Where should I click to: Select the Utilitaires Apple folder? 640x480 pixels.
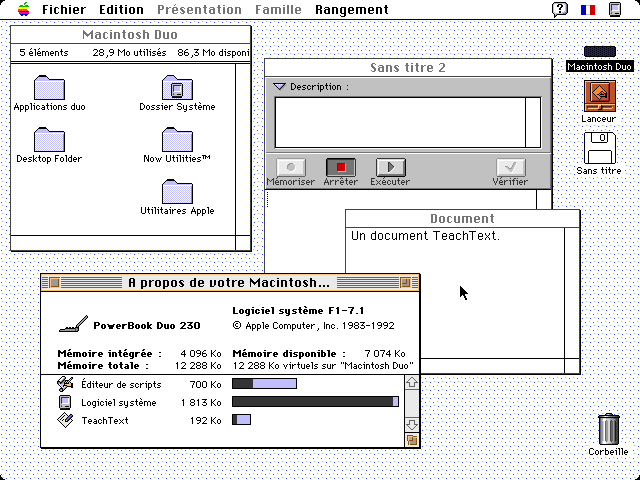pos(177,191)
